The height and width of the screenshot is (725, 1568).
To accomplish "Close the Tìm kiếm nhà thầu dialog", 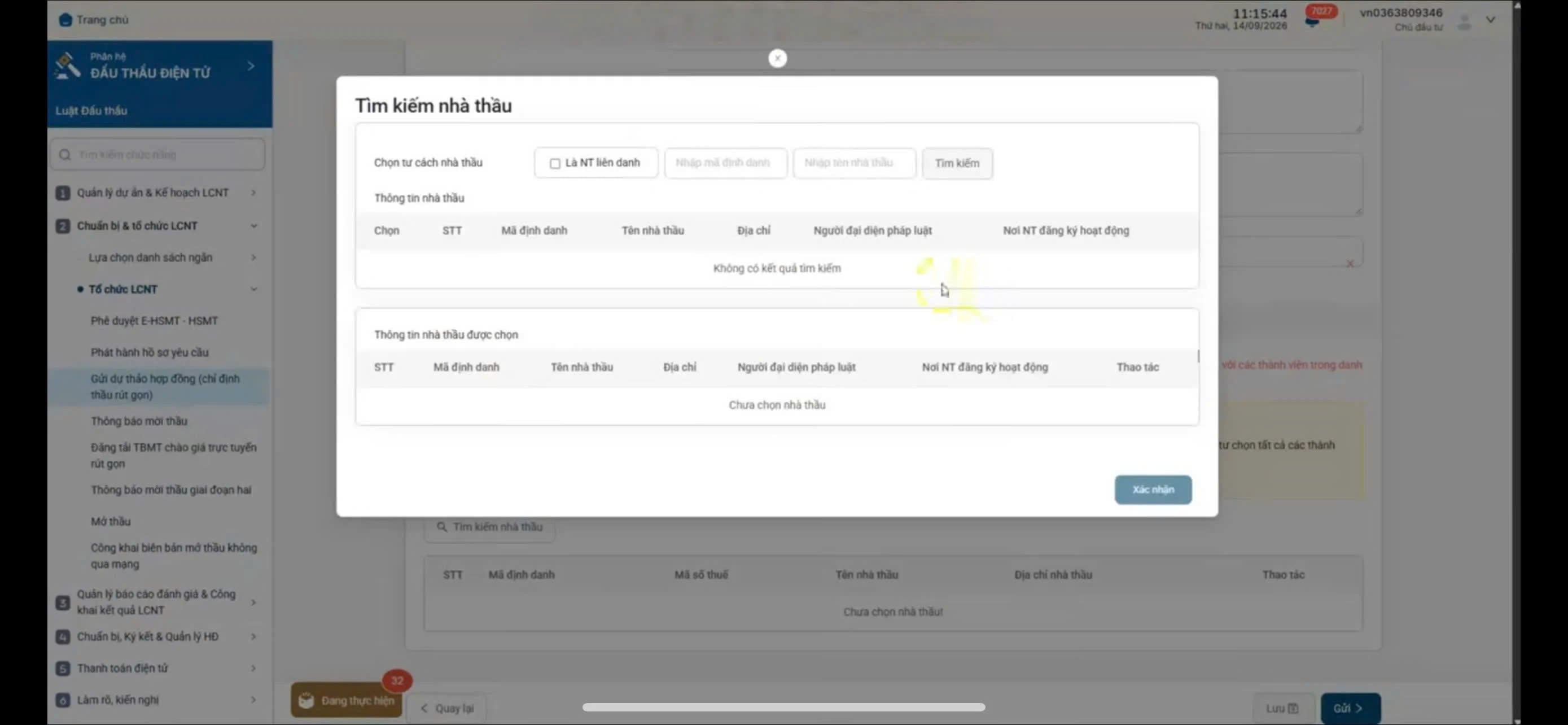I will click(777, 58).
